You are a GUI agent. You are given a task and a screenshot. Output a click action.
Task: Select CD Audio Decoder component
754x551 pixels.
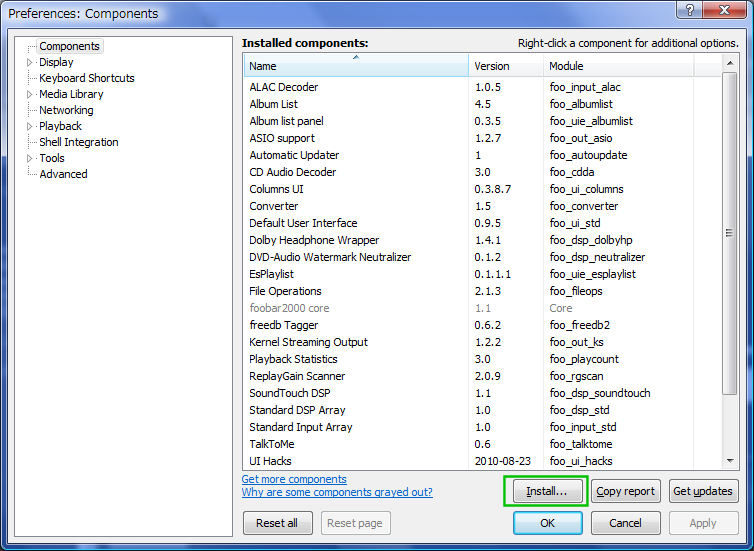[483, 172]
